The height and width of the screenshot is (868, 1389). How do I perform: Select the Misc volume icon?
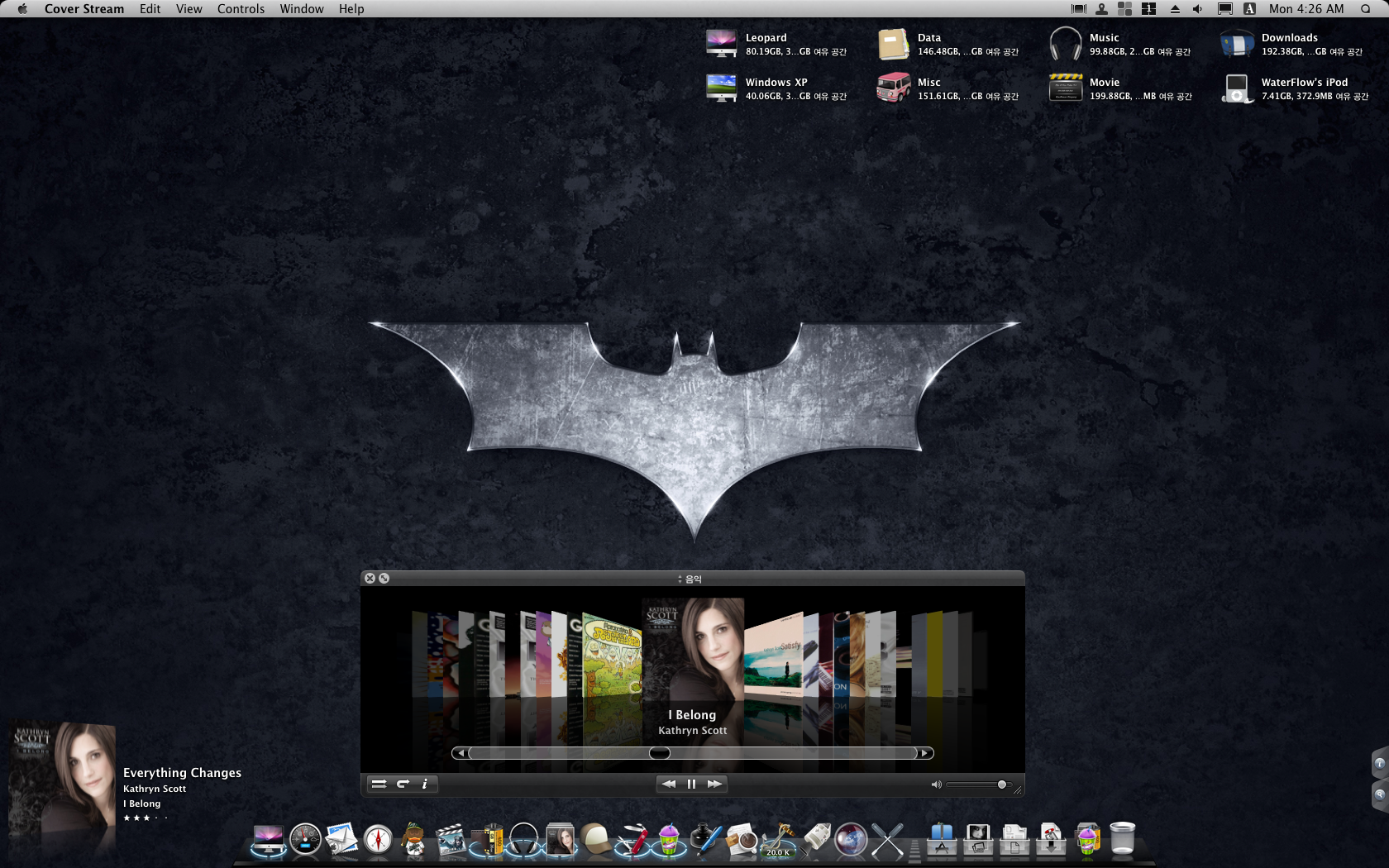click(893, 88)
